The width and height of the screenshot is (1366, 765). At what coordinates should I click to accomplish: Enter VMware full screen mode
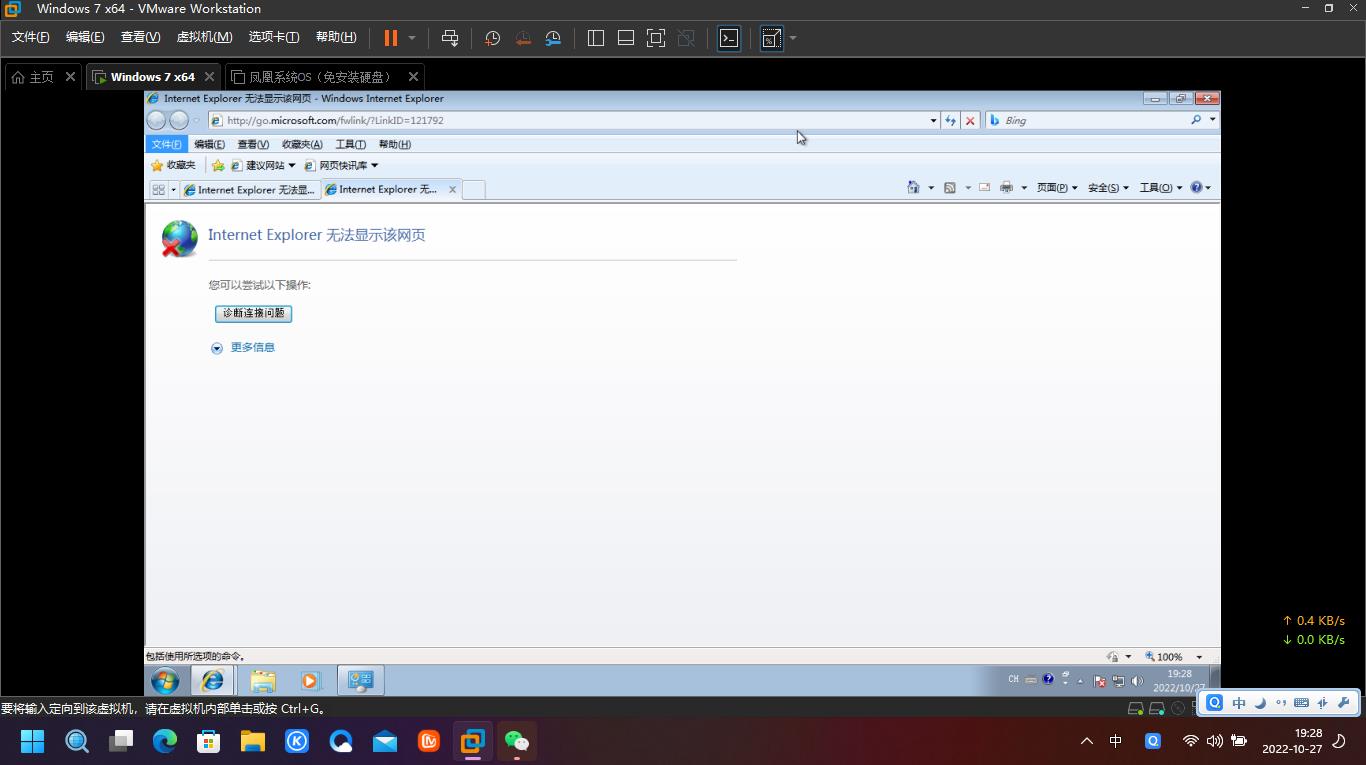pos(656,38)
